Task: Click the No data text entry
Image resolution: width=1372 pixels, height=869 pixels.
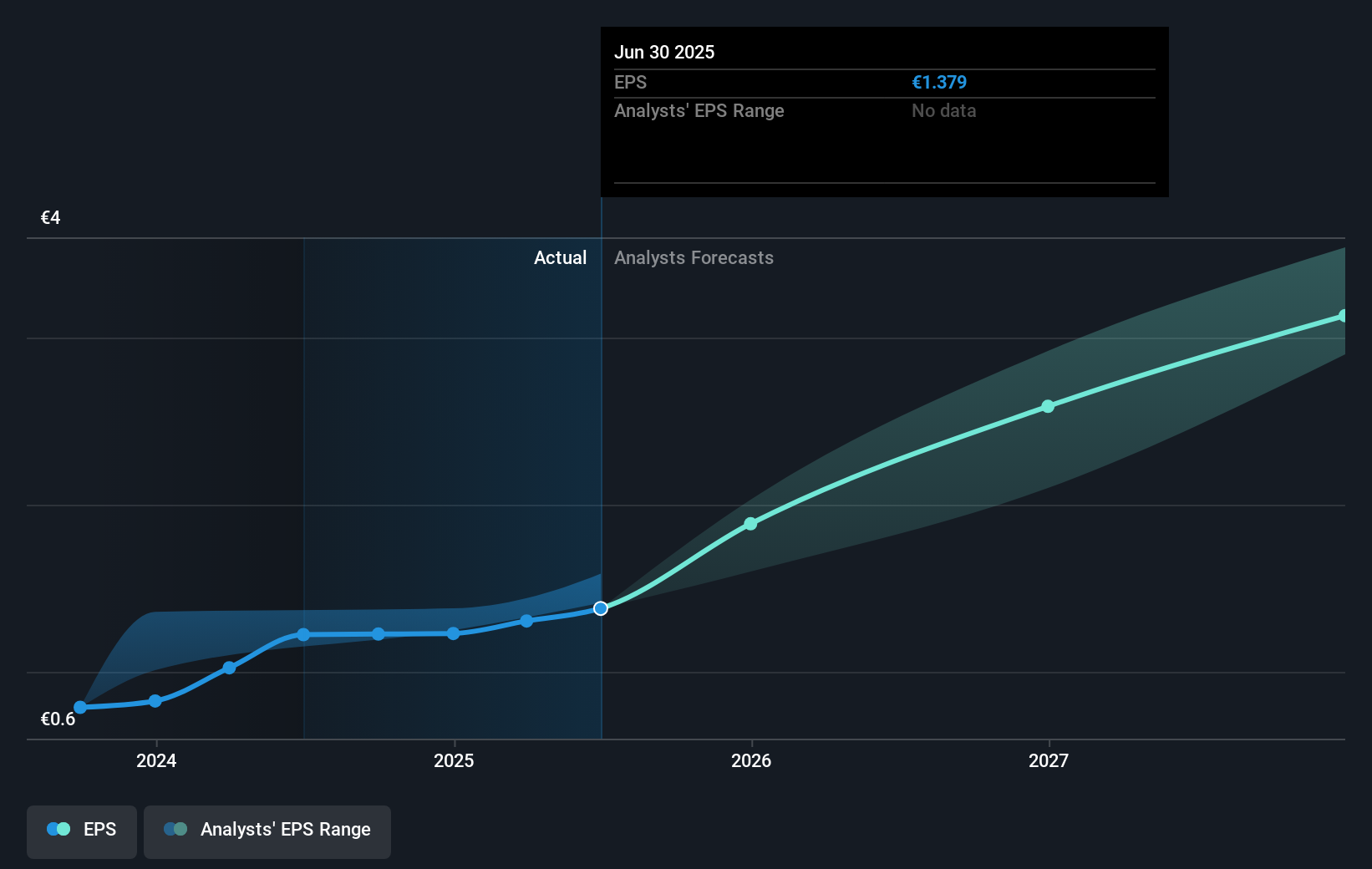Action: [943, 110]
